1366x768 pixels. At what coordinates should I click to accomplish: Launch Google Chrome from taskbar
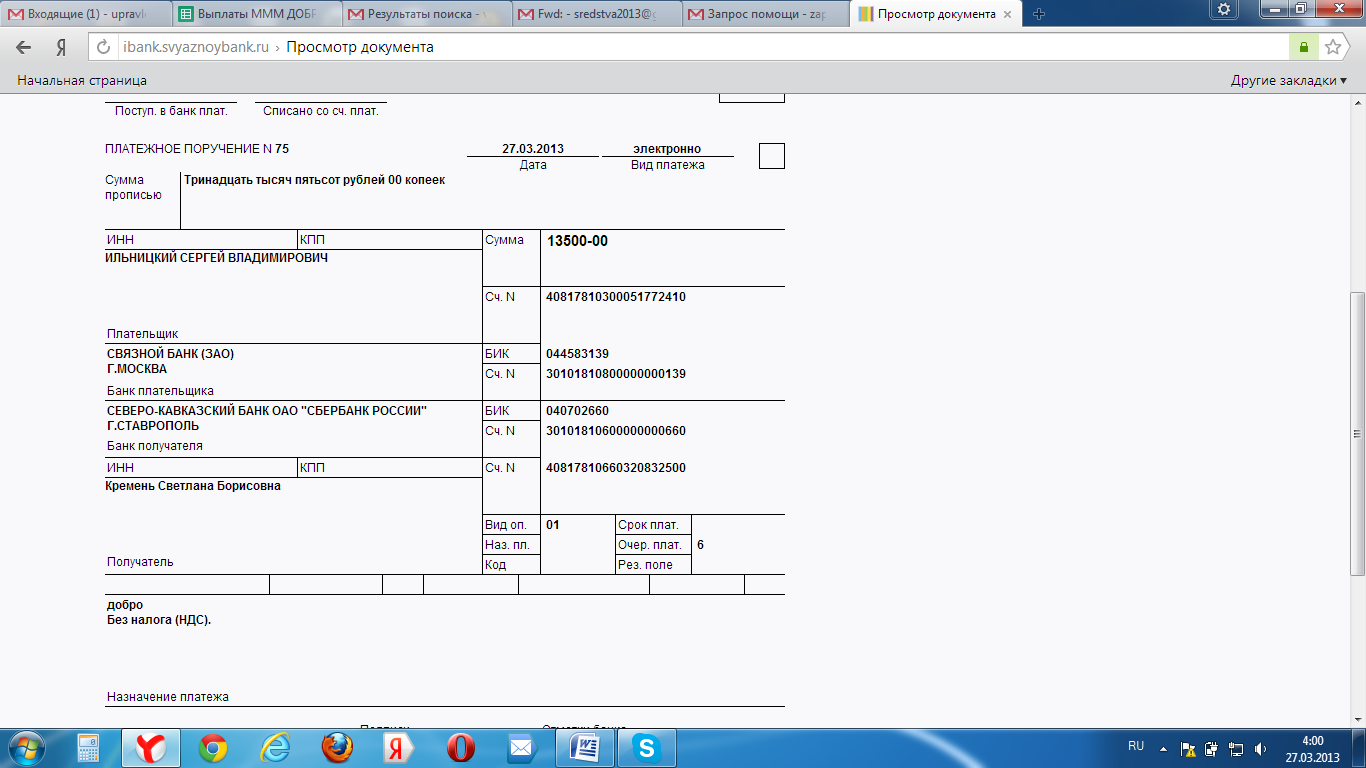pyautogui.click(x=213, y=747)
